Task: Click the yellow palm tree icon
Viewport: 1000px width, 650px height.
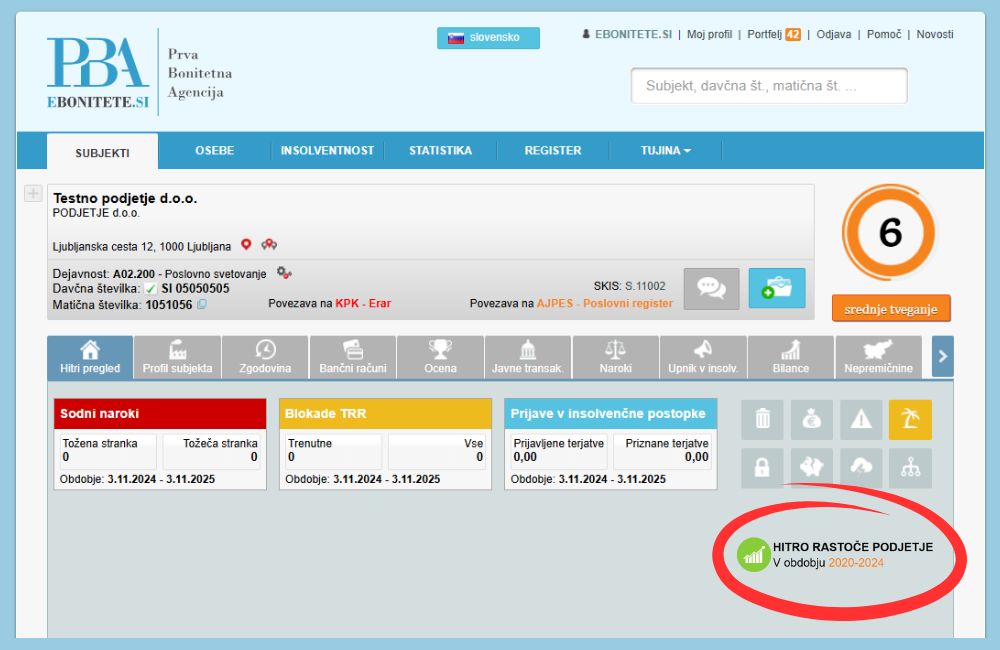Action: coord(910,420)
